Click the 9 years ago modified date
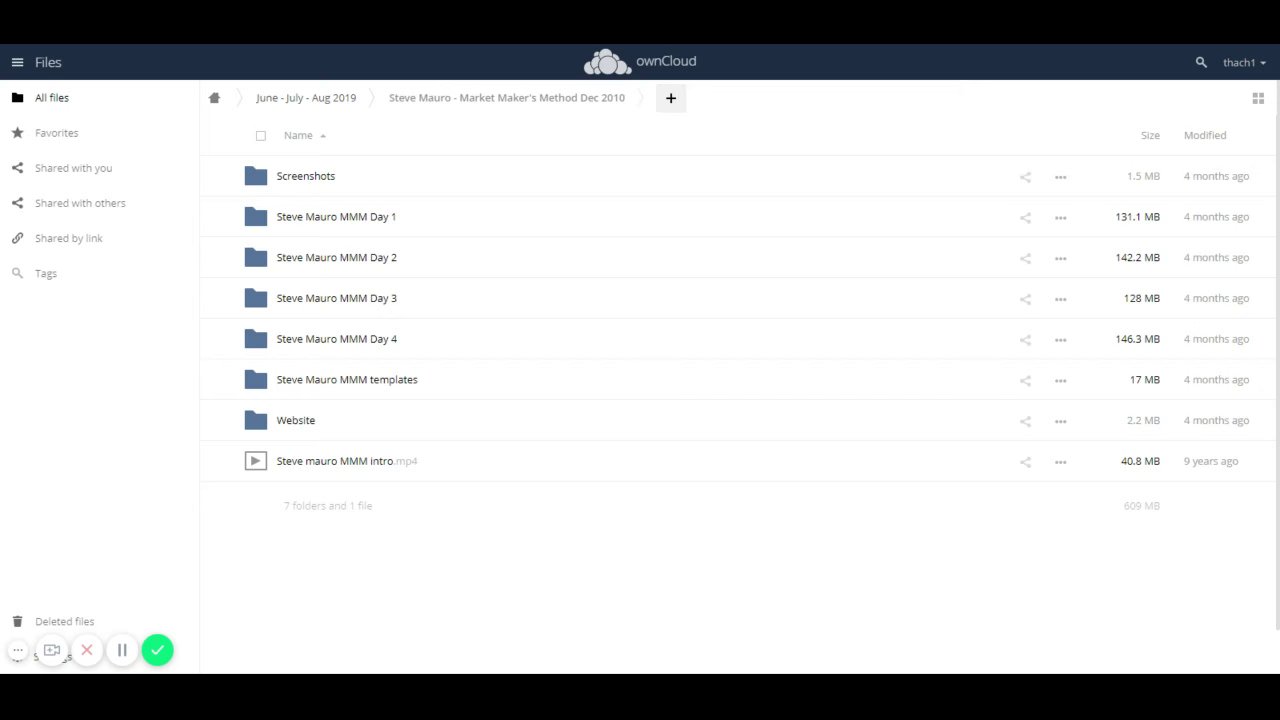Screen dimensions: 1280x720 click(x=1211, y=461)
